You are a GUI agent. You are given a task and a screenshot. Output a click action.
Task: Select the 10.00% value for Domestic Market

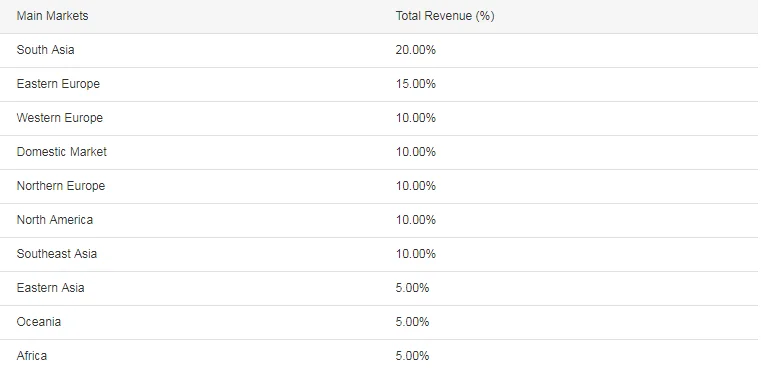click(x=415, y=152)
